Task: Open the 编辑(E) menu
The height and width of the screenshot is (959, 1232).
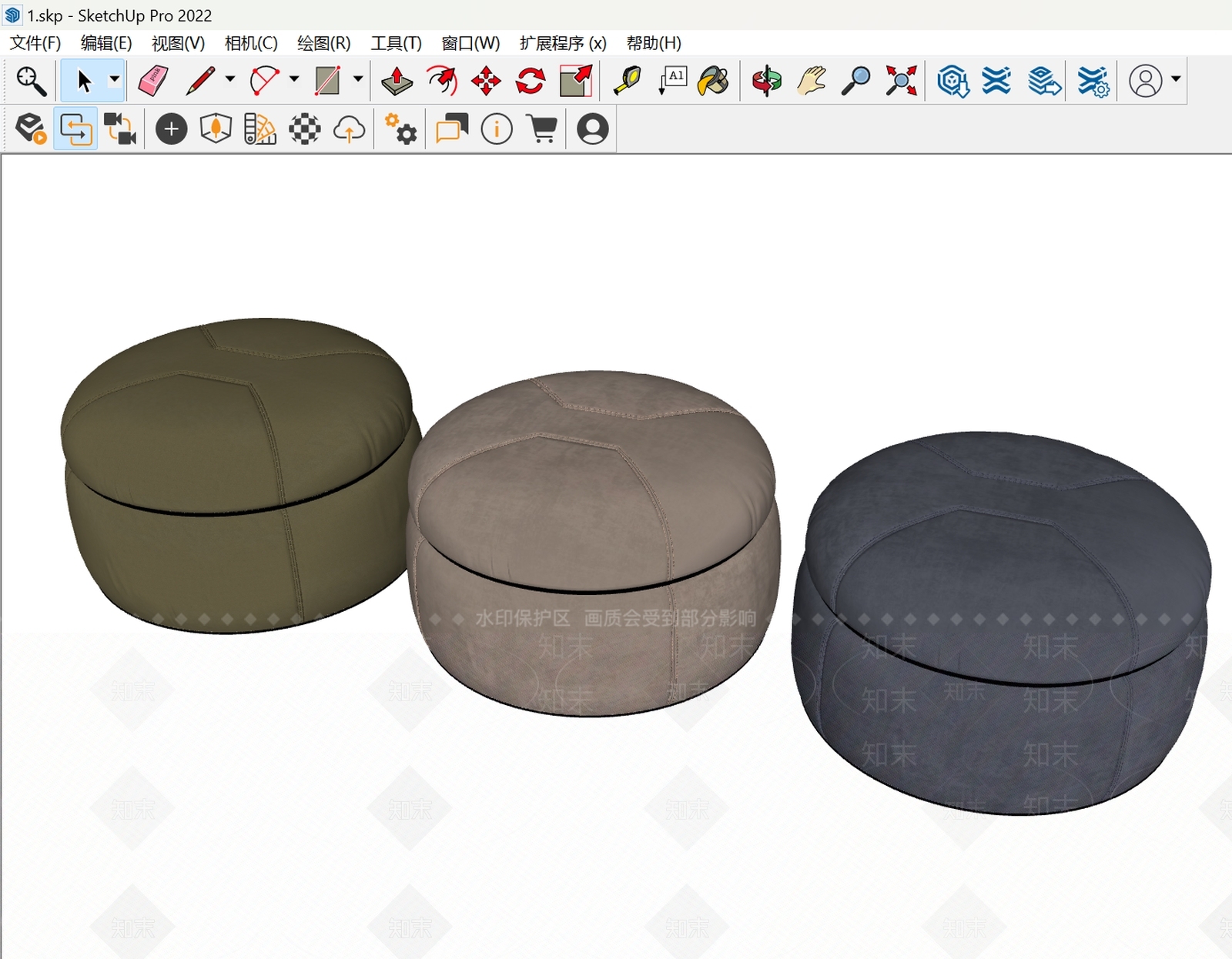Action: point(106,43)
